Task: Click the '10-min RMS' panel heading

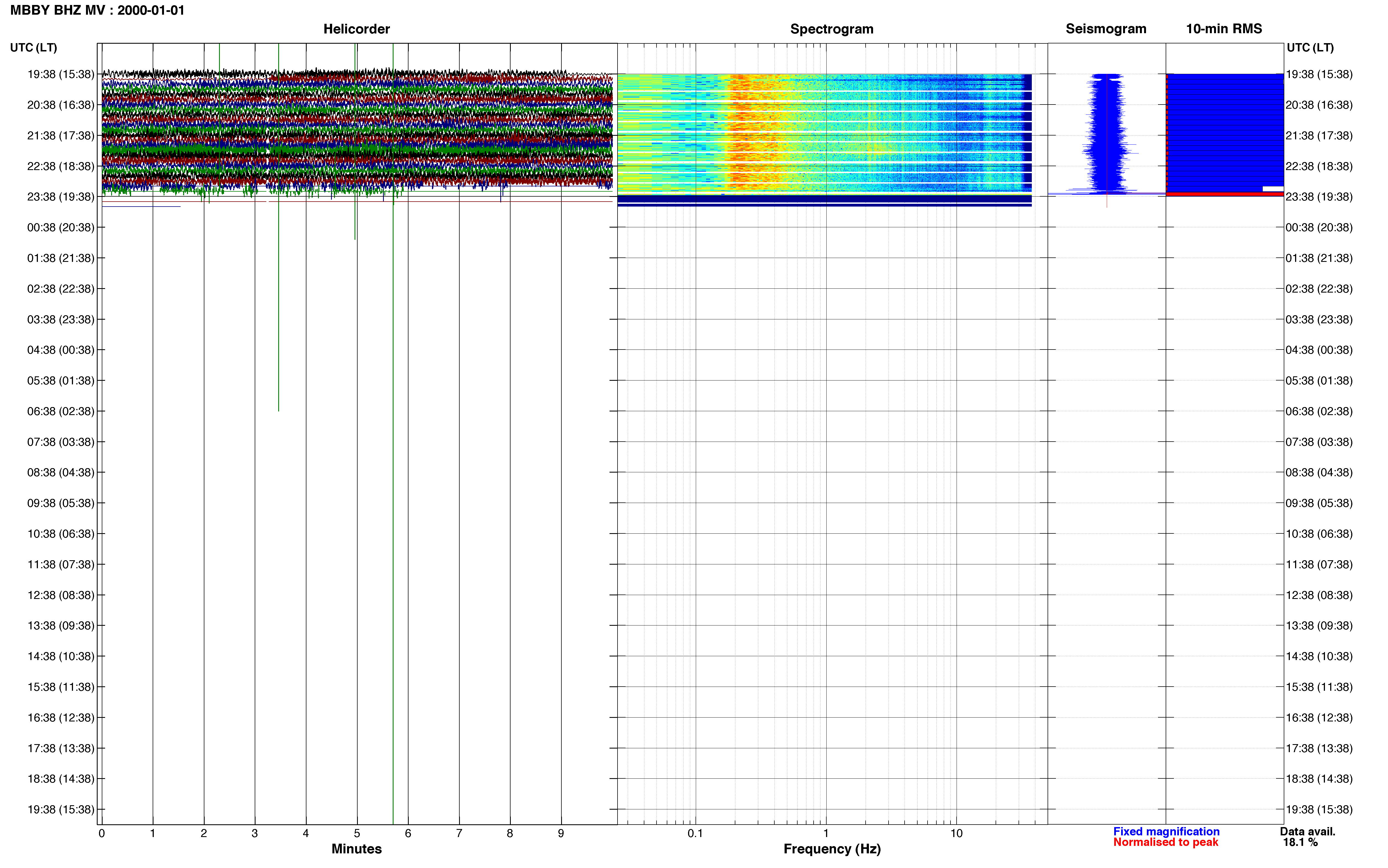Action: [x=1224, y=29]
